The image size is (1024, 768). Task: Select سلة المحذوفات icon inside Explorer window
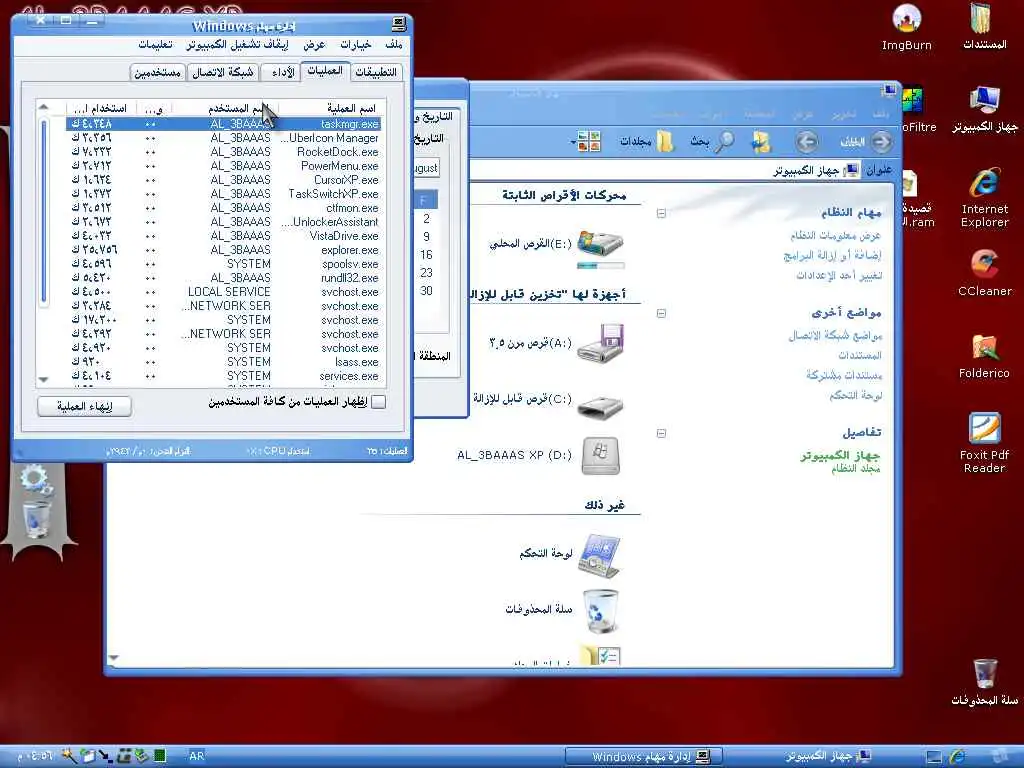click(600, 611)
